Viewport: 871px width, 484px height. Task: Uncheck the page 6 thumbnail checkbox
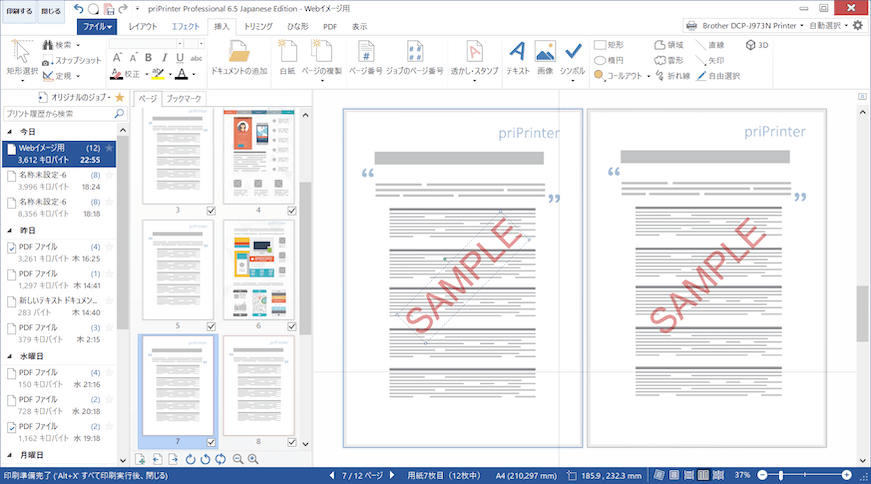point(292,326)
